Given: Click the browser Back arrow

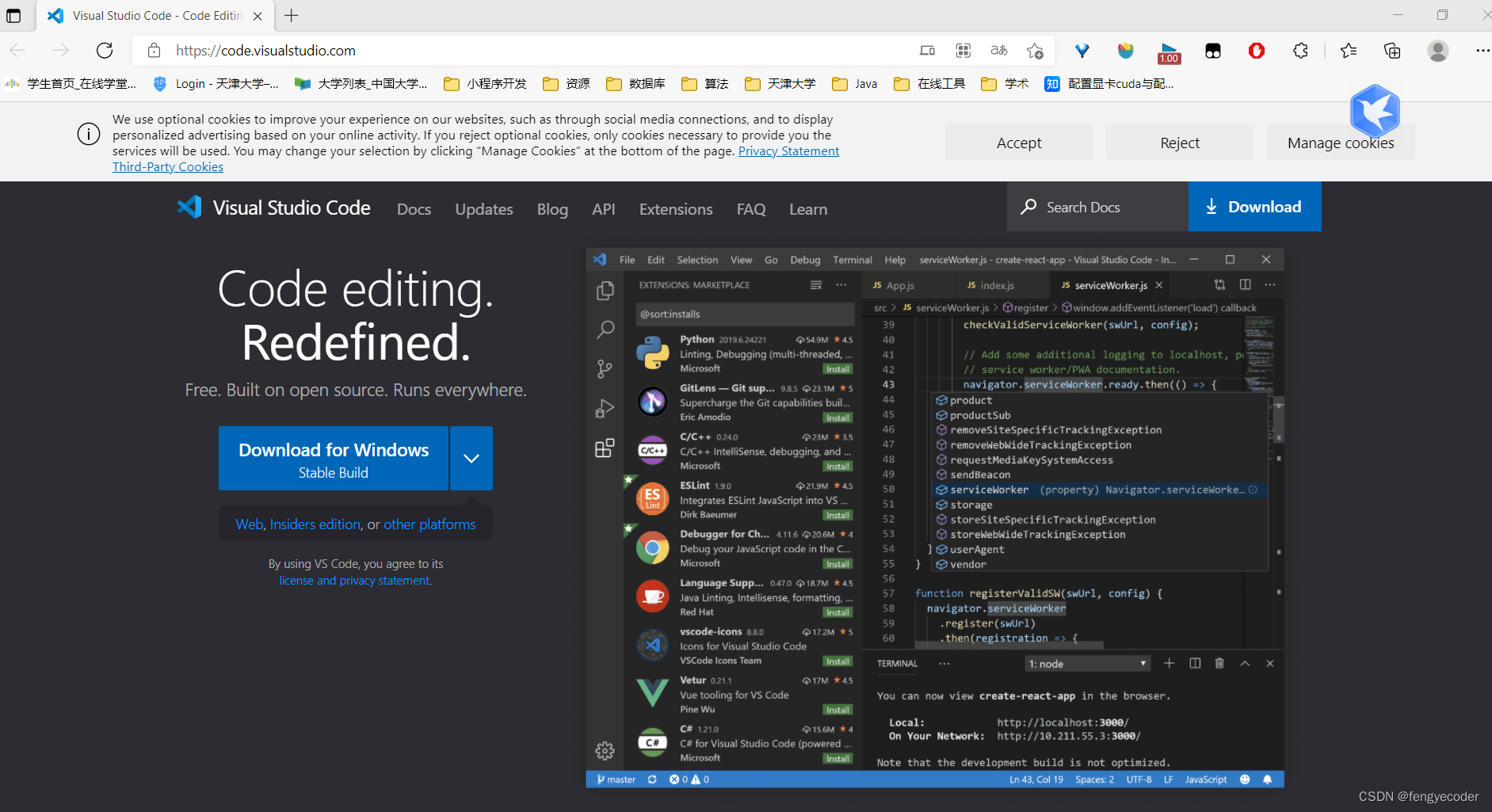Looking at the screenshot, I should click(x=18, y=51).
